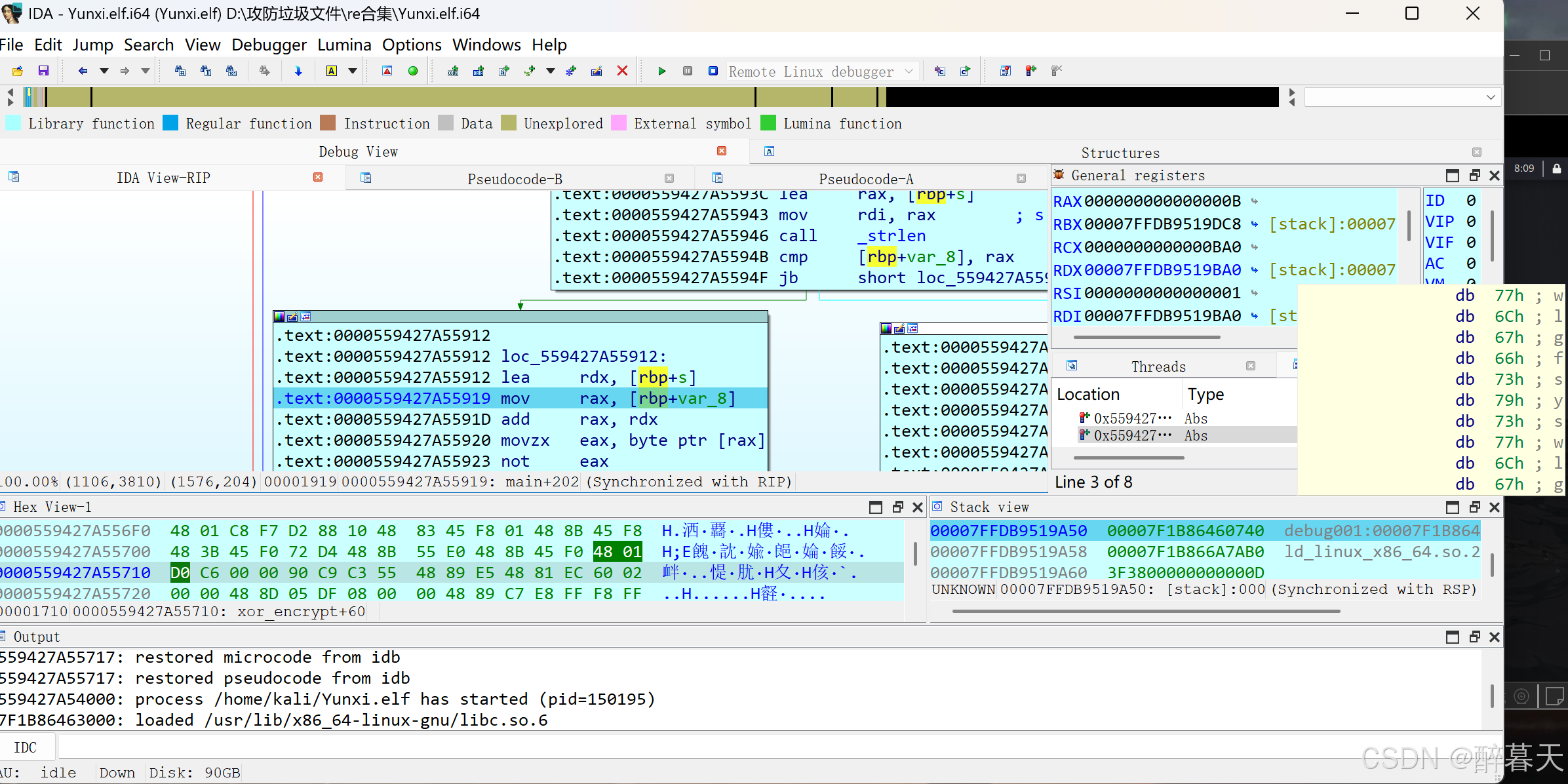Select the Pseudocode-A tab
Screen dimensions: 1568x784
pyautogui.click(x=865, y=179)
